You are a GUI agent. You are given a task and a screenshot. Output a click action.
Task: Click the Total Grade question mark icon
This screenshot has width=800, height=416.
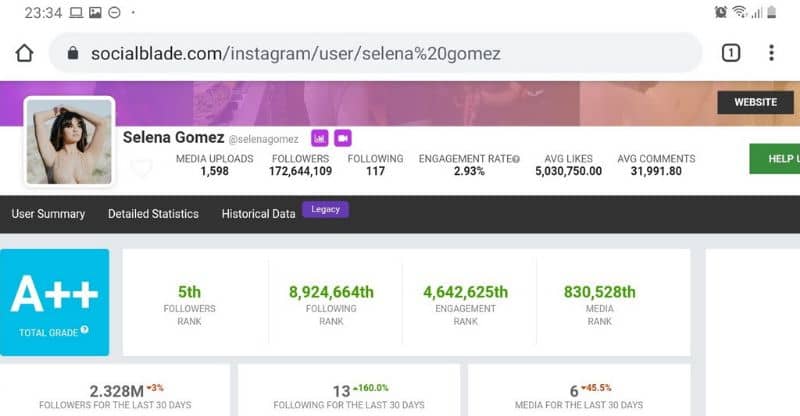[x=85, y=330]
